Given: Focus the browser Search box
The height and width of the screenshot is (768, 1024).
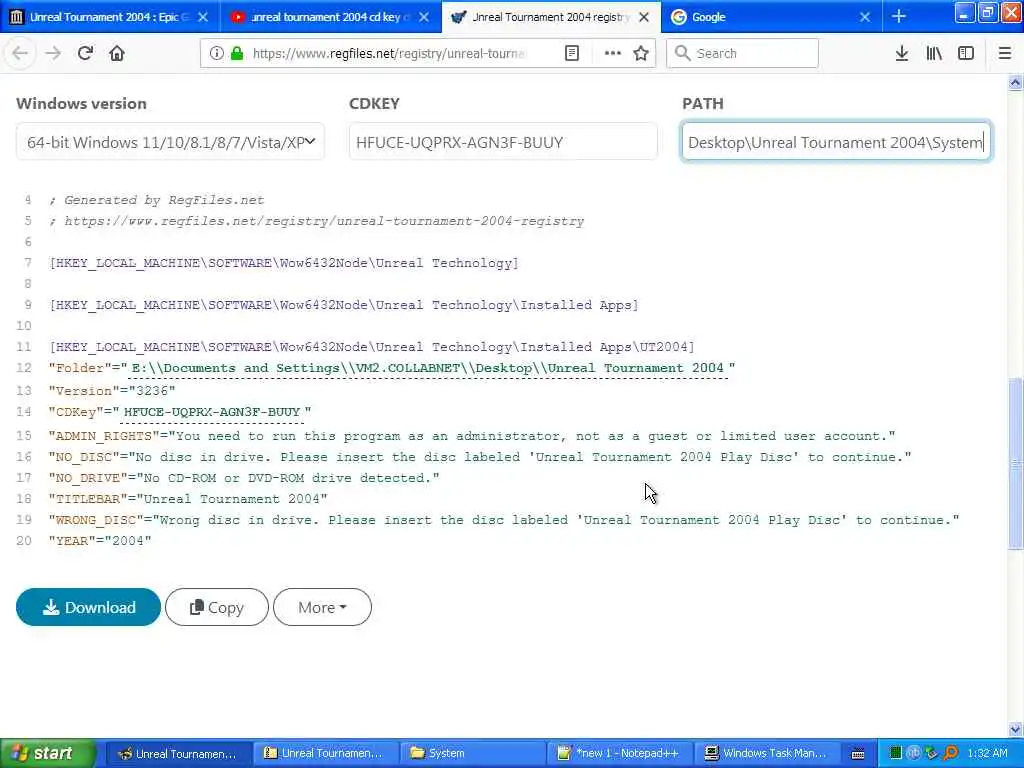Looking at the screenshot, I should (742, 53).
